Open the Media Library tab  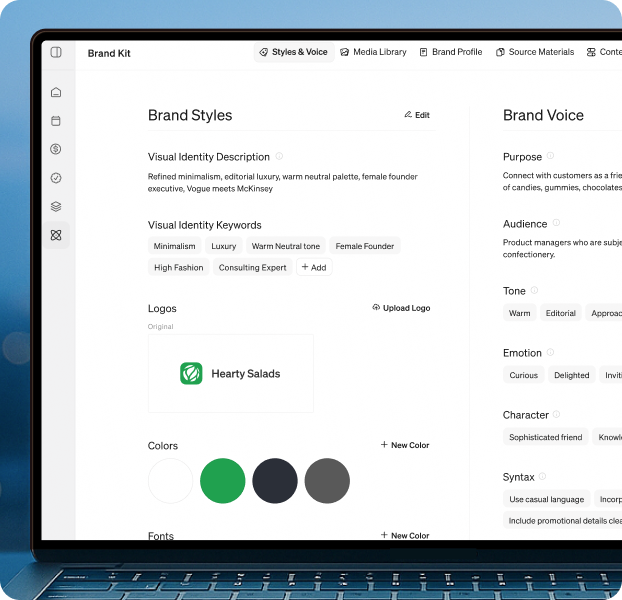[x=374, y=52]
